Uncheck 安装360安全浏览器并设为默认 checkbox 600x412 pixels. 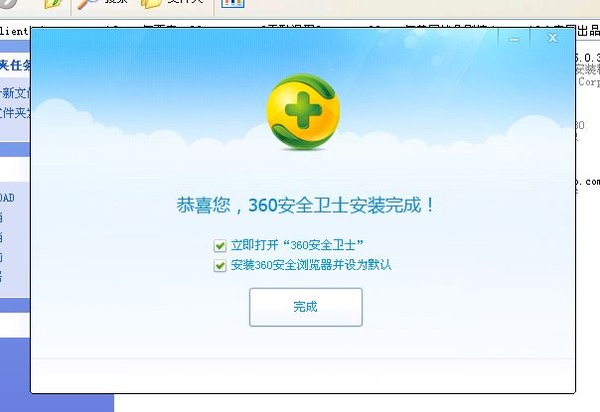tap(220, 265)
